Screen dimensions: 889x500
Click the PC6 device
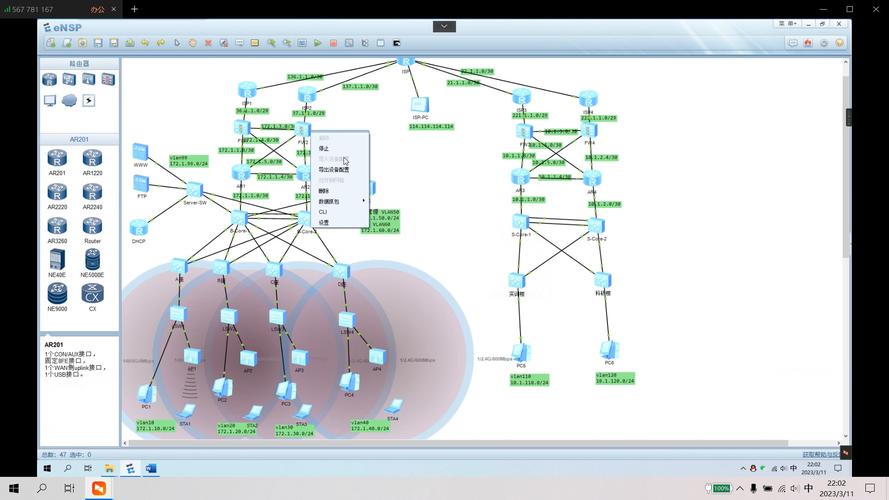(609, 351)
